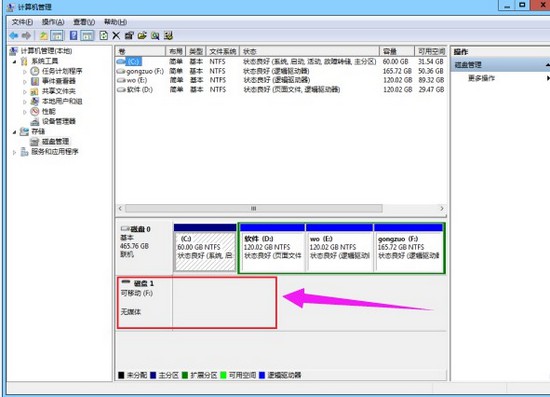Click 更多操作 in the actions pane
The height and width of the screenshot is (397, 550).
pyautogui.click(x=481, y=78)
